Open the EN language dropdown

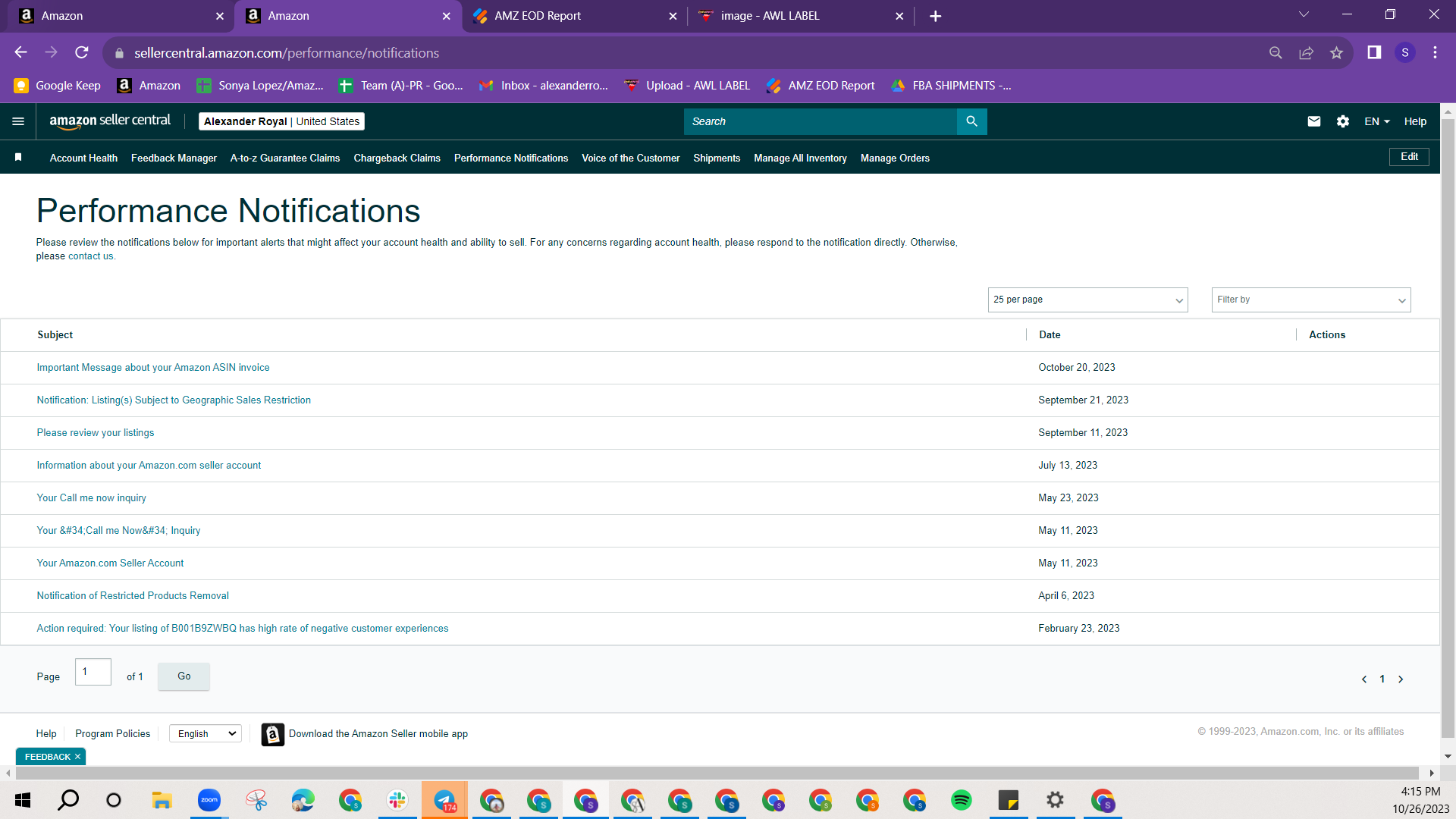[x=1377, y=121]
